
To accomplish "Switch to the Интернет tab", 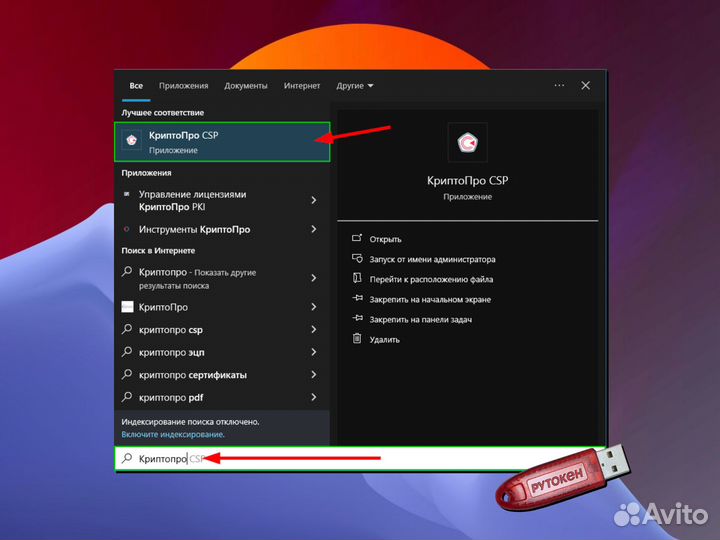I will point(302,86).
